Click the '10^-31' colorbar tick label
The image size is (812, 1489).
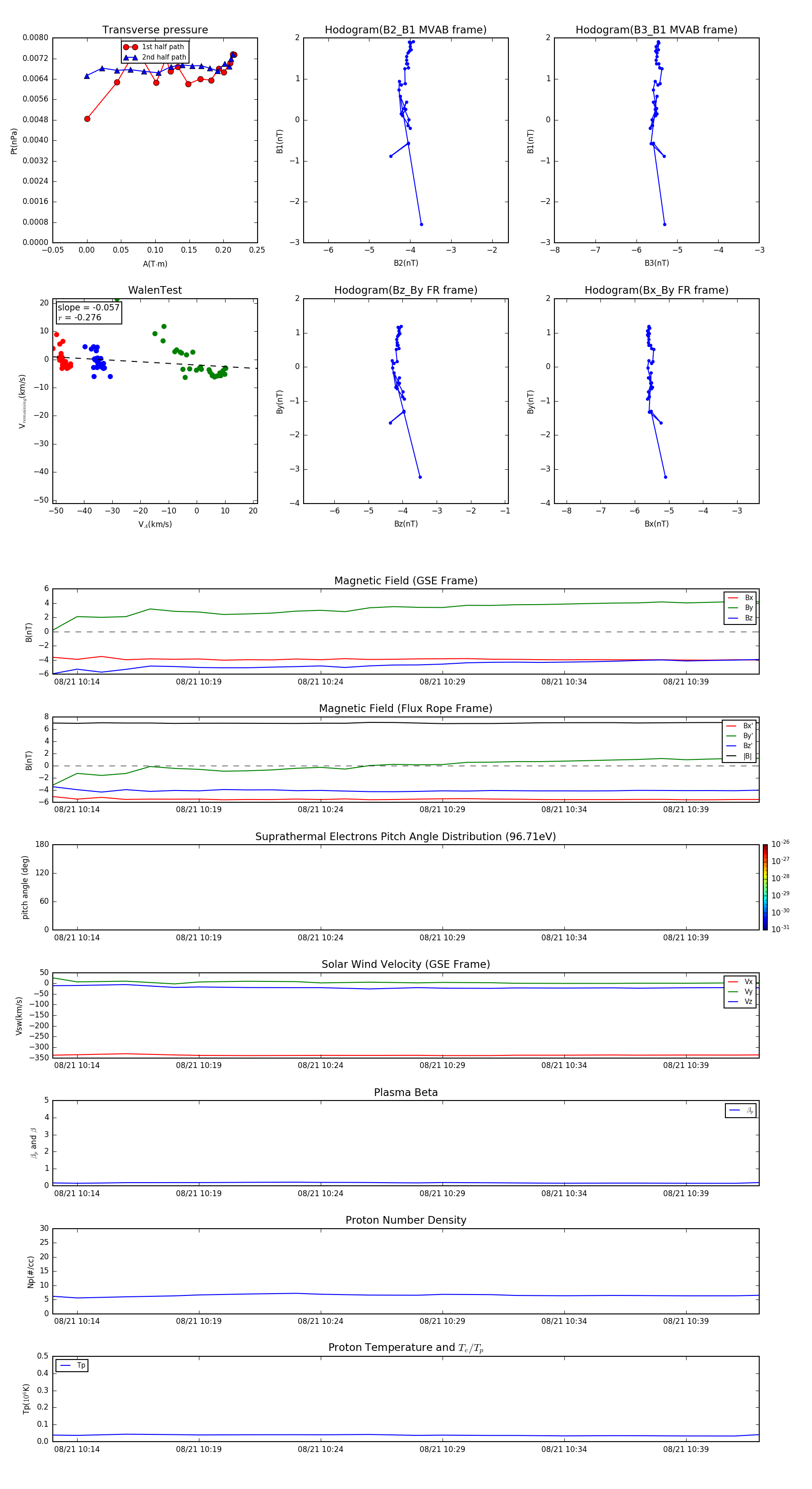780,929
